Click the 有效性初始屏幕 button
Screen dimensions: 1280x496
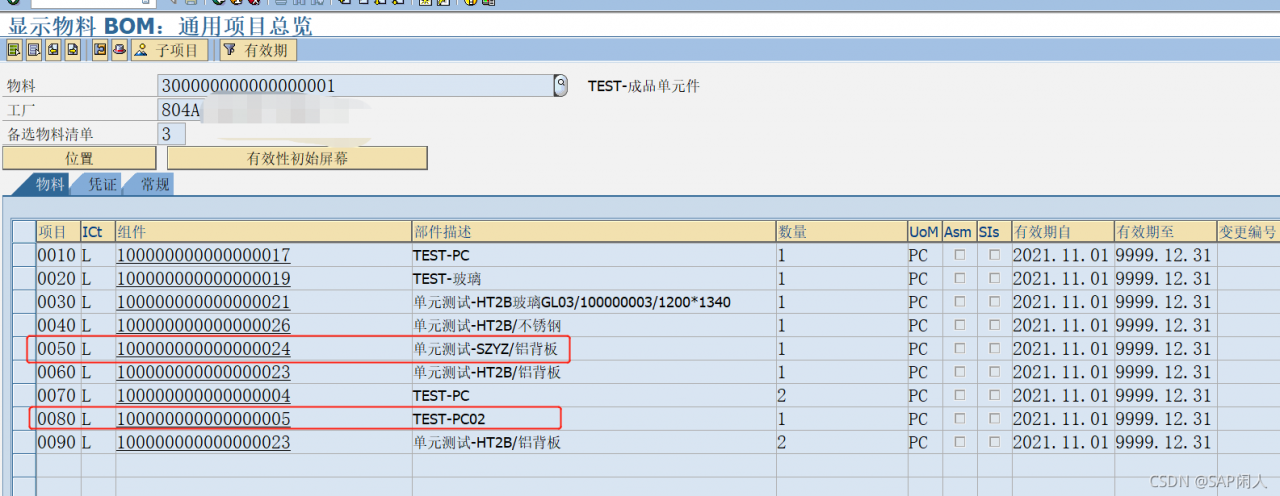(x=297, y=158)
